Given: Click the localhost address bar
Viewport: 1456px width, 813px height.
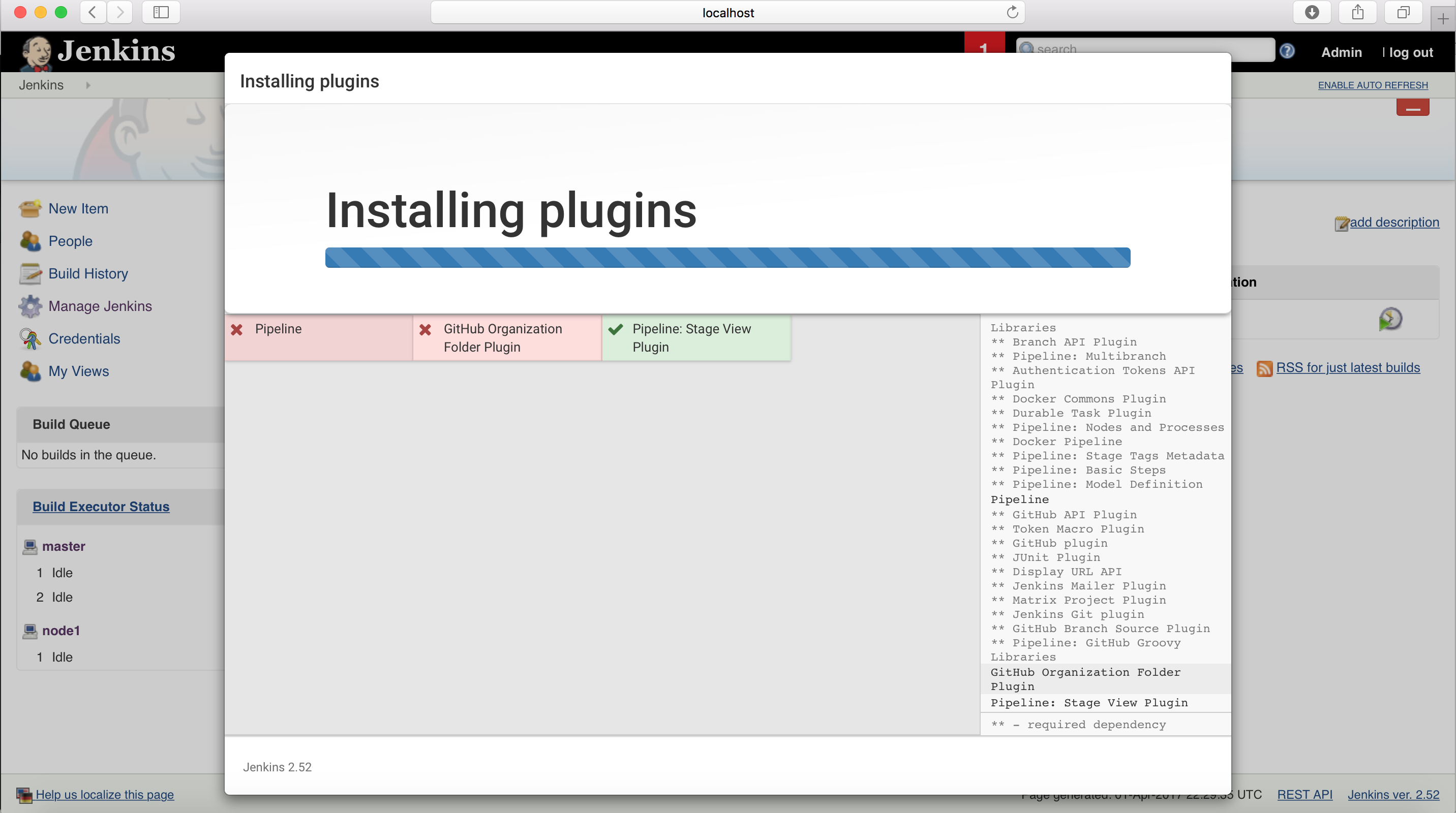Looking at the screenshot, I should coord(728,12).
